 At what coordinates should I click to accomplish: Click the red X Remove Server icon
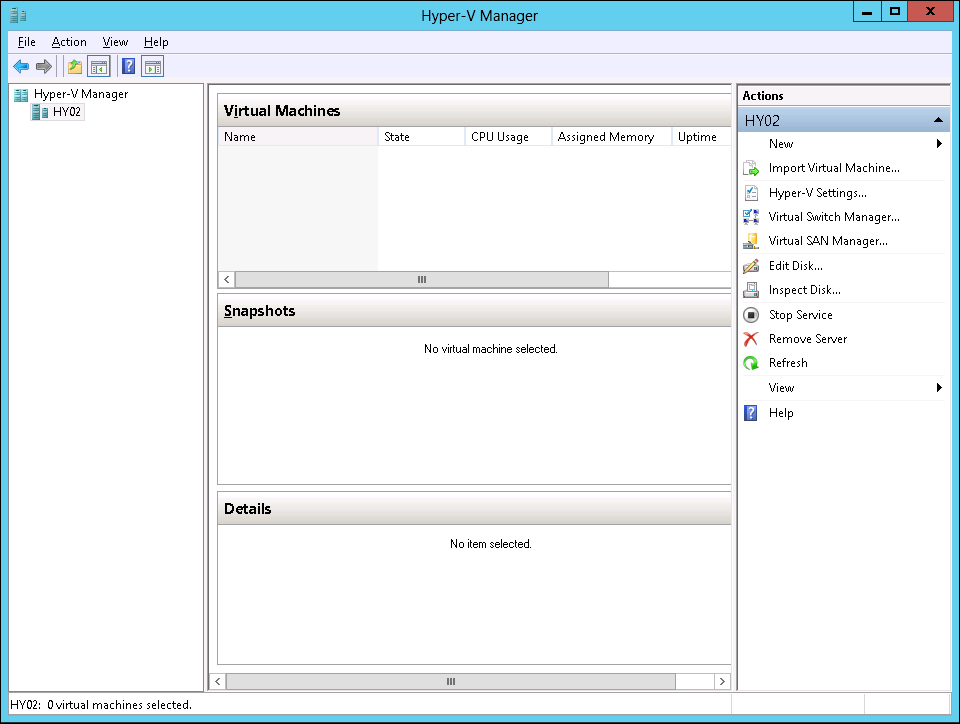point(751,338)
